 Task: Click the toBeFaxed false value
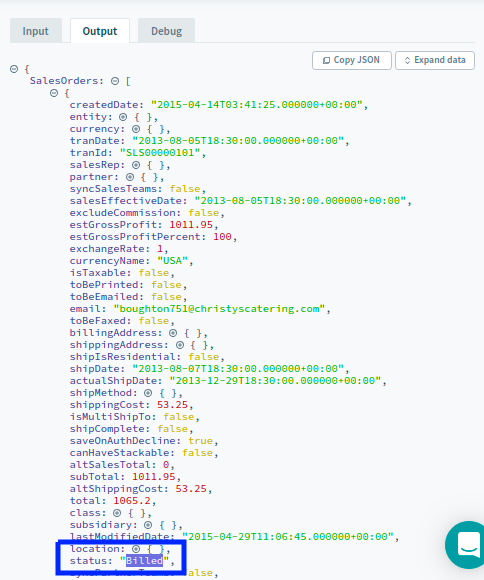[154, 321]
